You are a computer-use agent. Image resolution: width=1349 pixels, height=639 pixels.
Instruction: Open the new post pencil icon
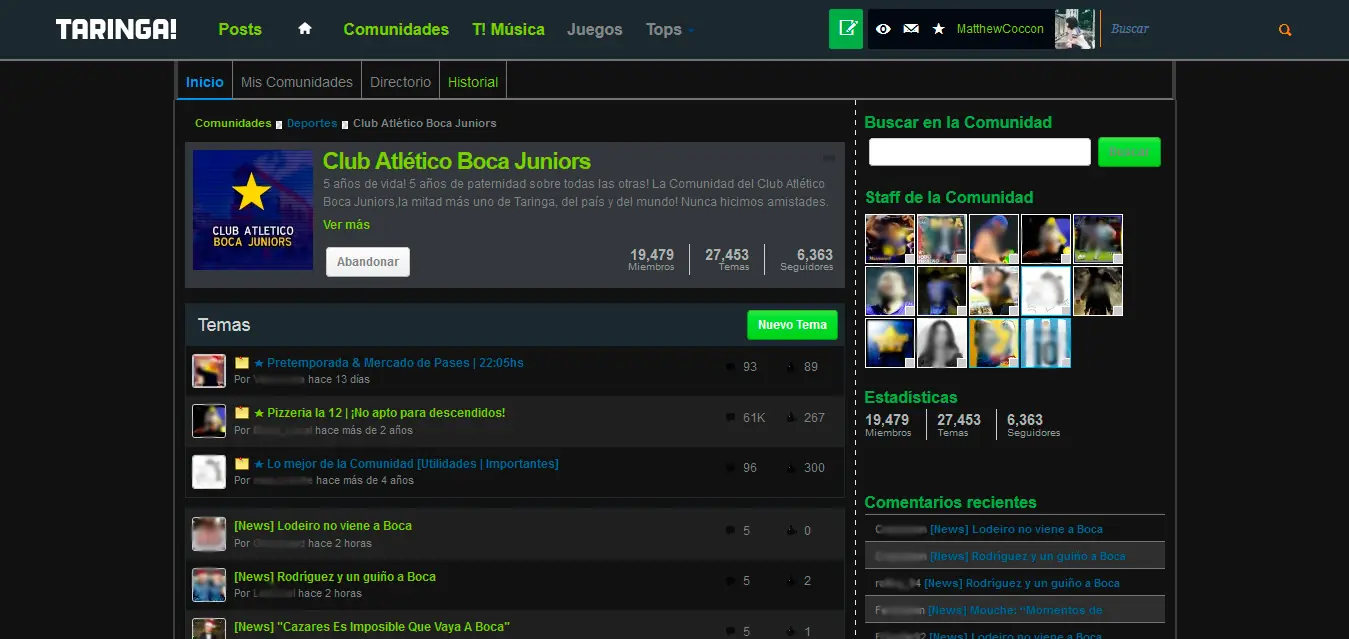point(846,29)
